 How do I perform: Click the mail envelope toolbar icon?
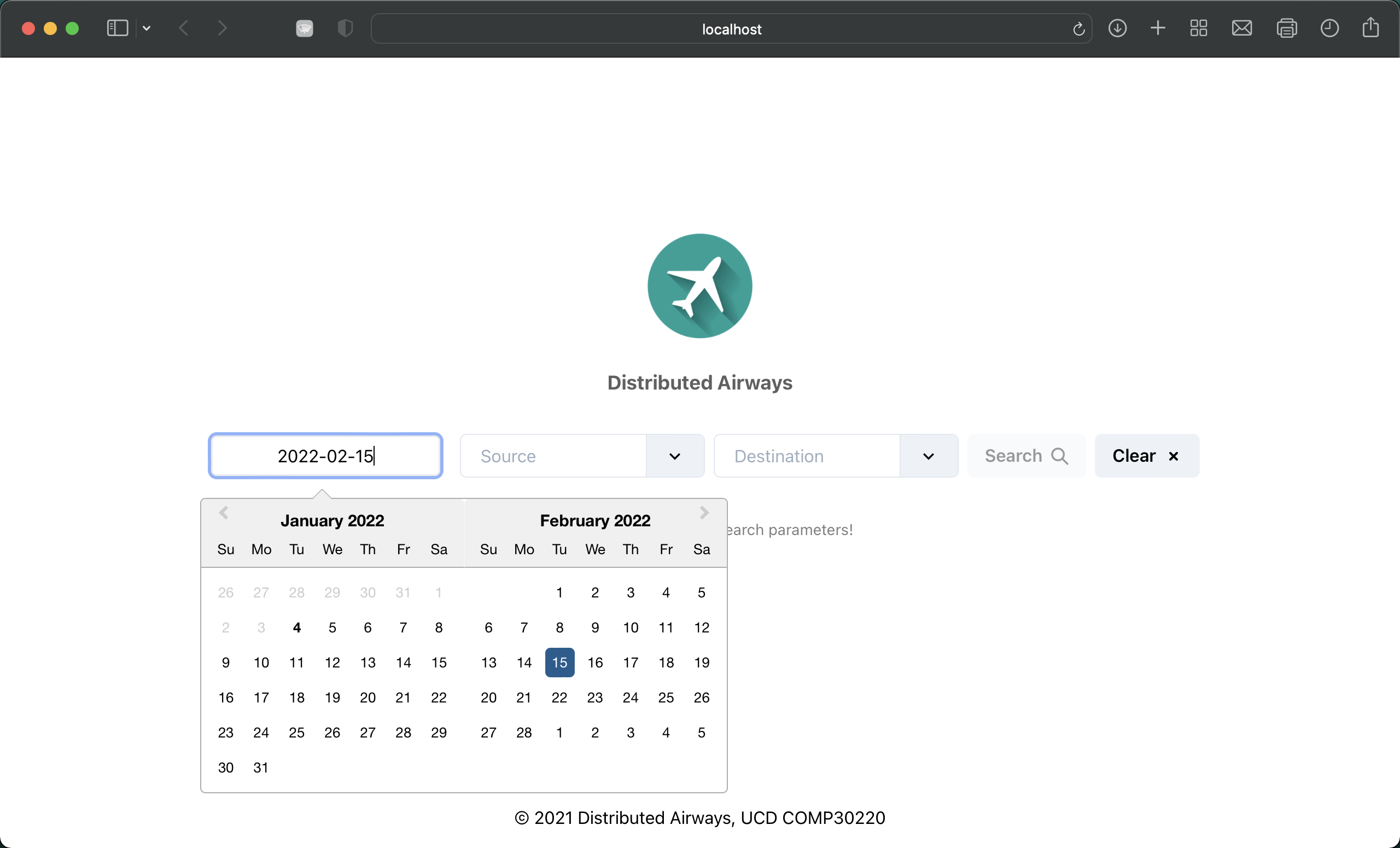[1241, 28]
